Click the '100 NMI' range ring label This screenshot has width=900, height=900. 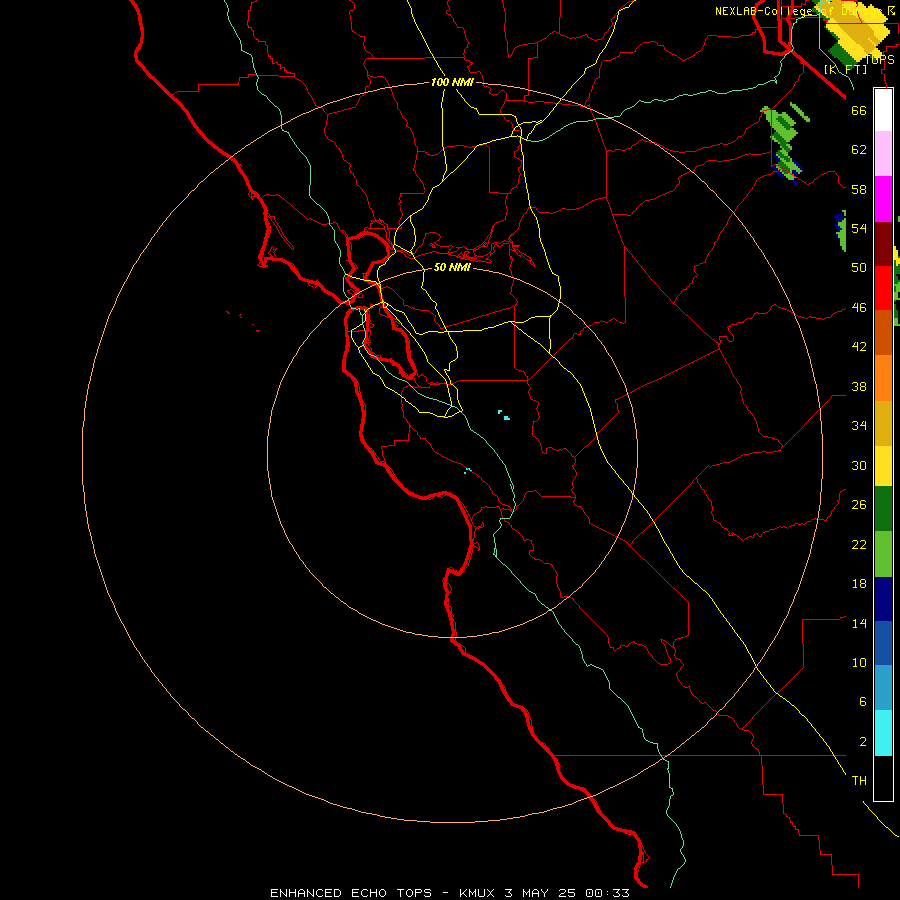452,82
